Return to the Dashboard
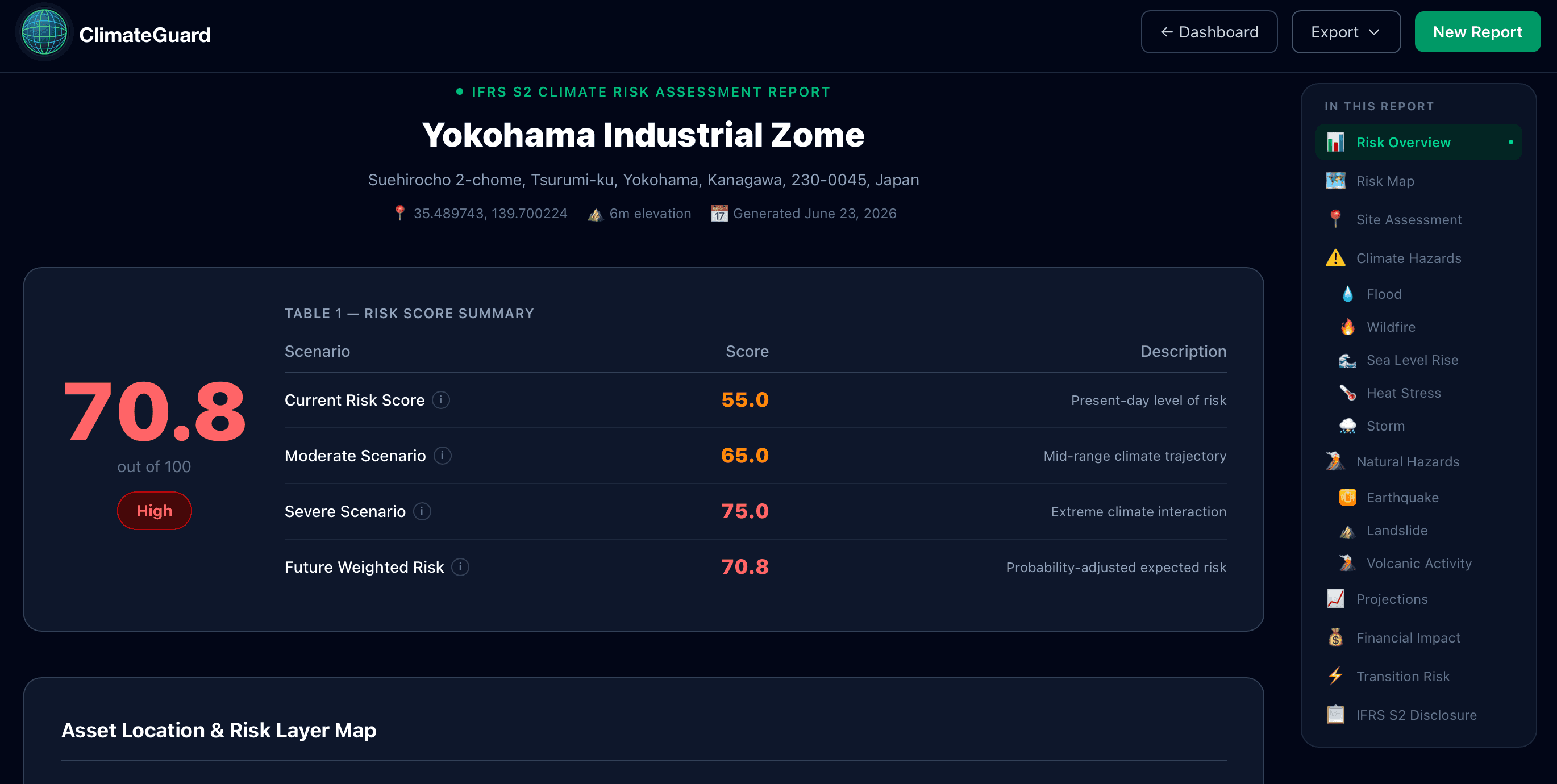 1209,32
